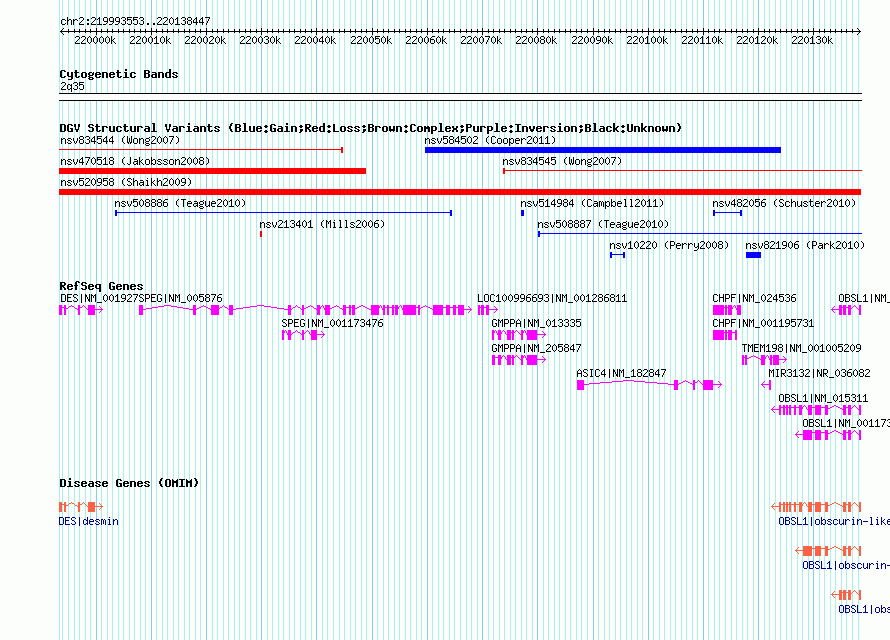Screen dimensions: 890x640
Task: Click the third orange OBSL1 OMIM glyph
Action: coord(846,595)
